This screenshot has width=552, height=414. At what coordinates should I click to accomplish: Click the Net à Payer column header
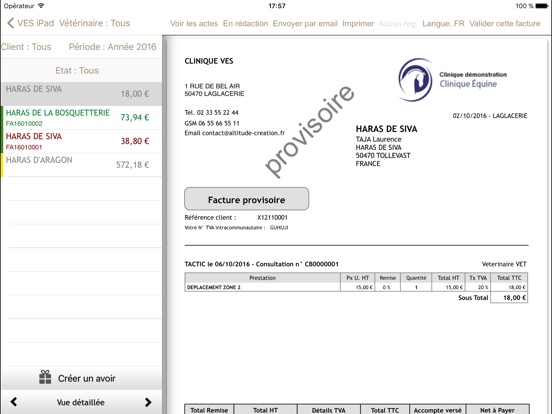[x=497, y=410]
